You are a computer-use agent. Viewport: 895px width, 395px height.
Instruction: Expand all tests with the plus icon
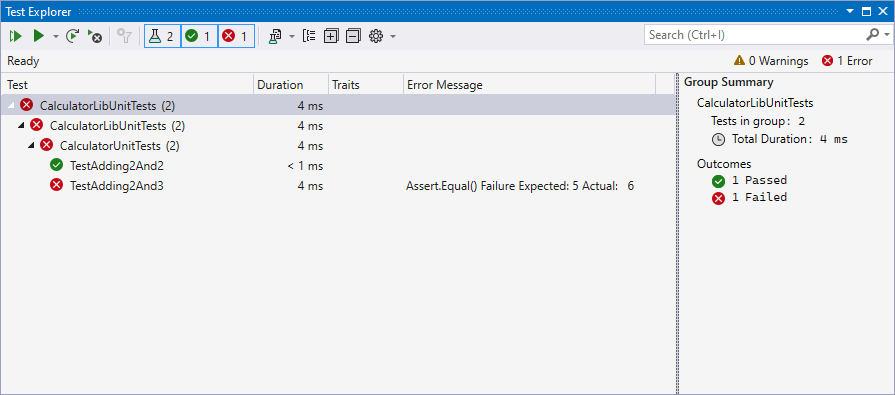click(331, 36)
